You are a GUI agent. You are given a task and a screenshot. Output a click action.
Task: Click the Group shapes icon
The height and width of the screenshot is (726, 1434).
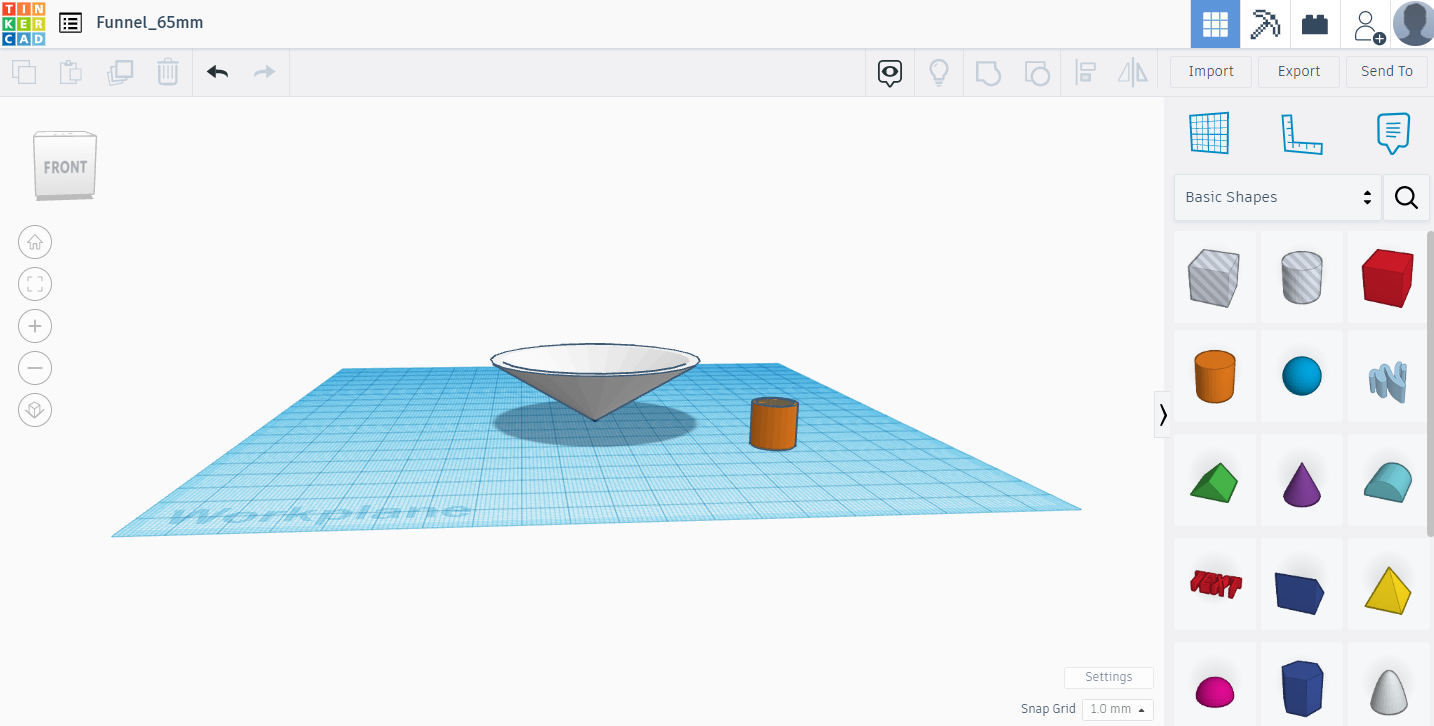pyautogui.click(x=988, y=72)
